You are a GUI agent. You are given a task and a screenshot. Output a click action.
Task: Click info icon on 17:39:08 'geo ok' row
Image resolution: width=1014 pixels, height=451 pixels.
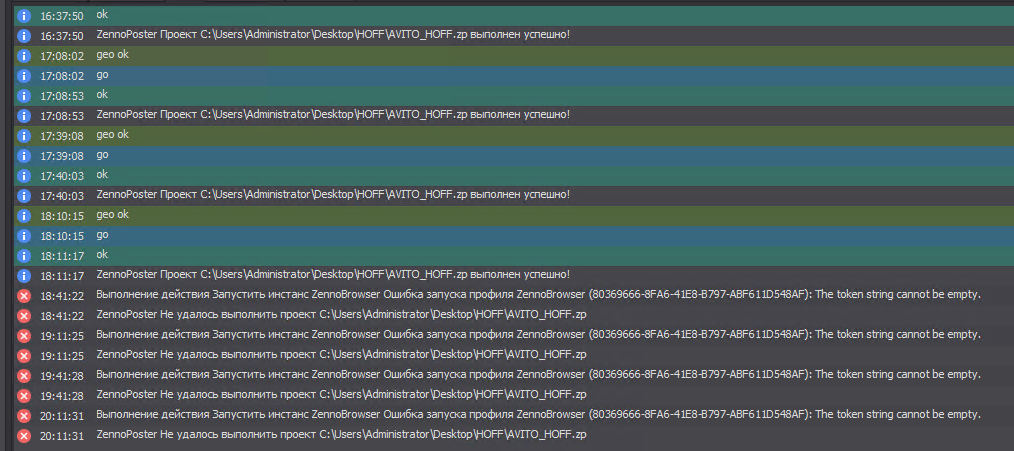coord(24,136)
